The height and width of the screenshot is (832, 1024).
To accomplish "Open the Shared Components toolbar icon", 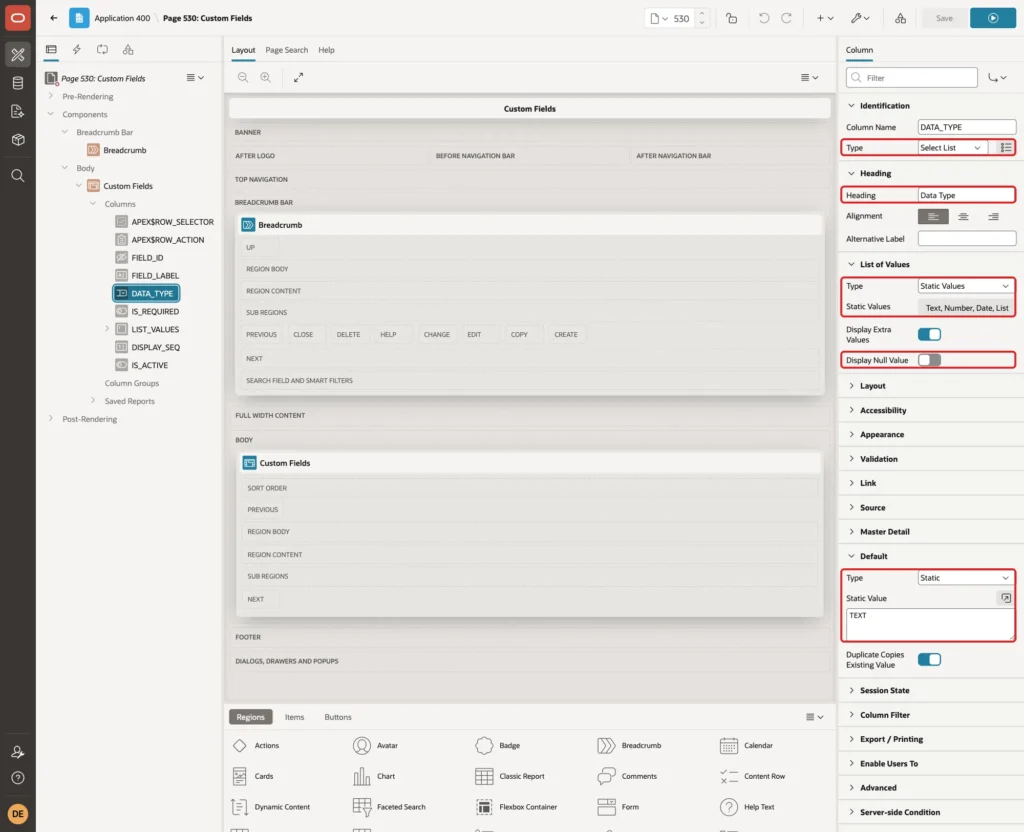I will click(x=901, y=18).
